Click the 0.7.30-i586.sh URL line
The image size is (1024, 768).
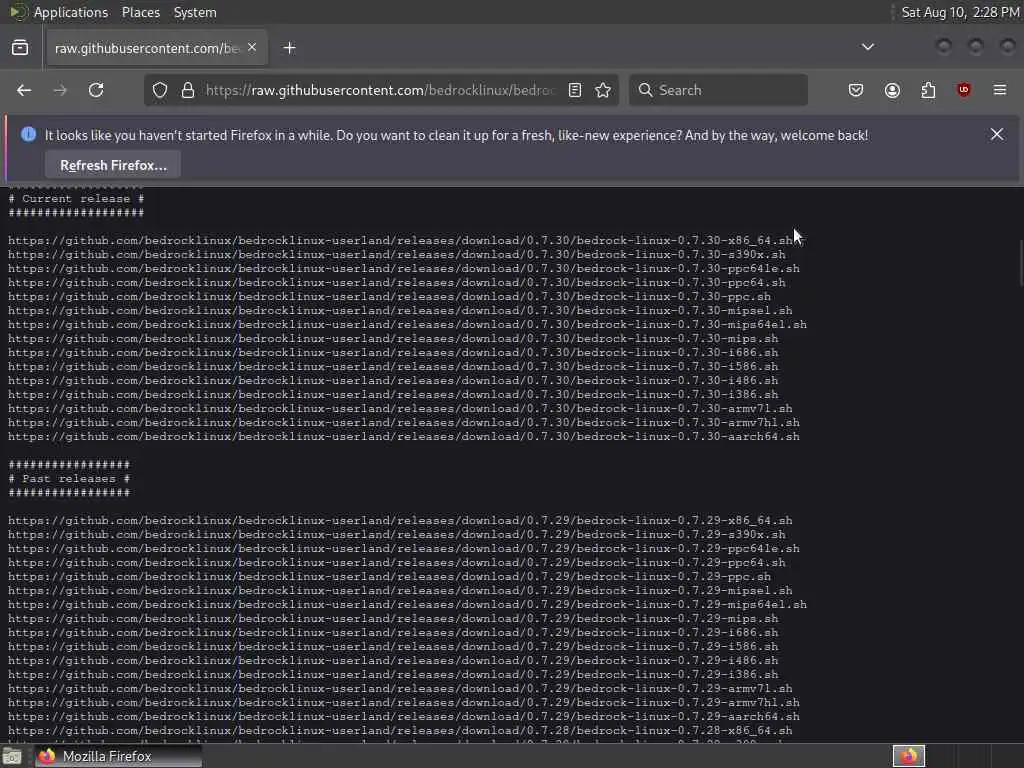393,366
